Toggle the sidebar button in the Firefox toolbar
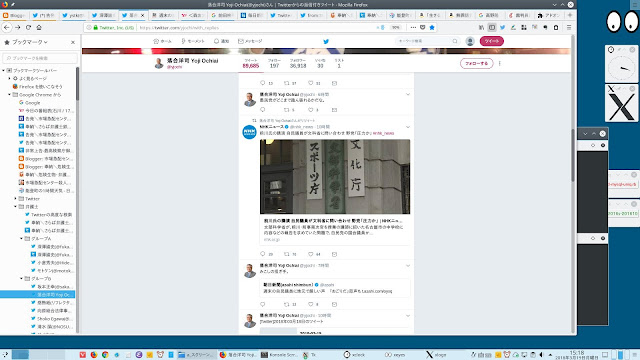Screen dimensions: 640x360 tap(492, 27)
